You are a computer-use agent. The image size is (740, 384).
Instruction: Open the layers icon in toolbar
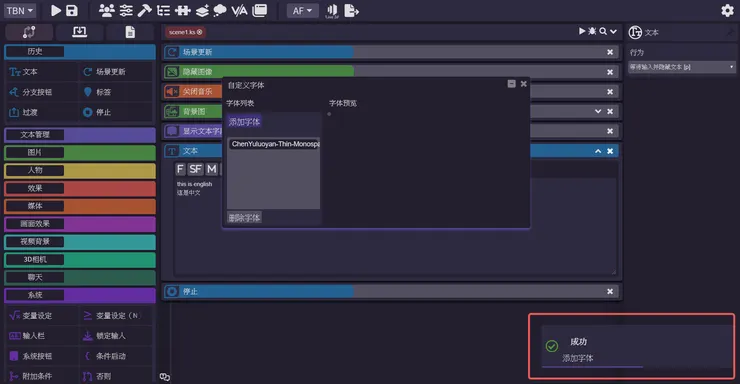coord(202,10)
